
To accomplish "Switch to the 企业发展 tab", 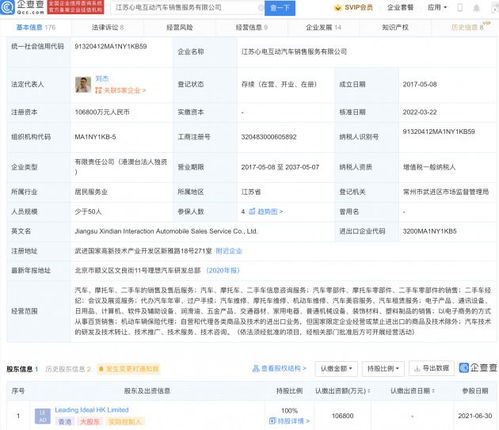I will pos(323,27).
